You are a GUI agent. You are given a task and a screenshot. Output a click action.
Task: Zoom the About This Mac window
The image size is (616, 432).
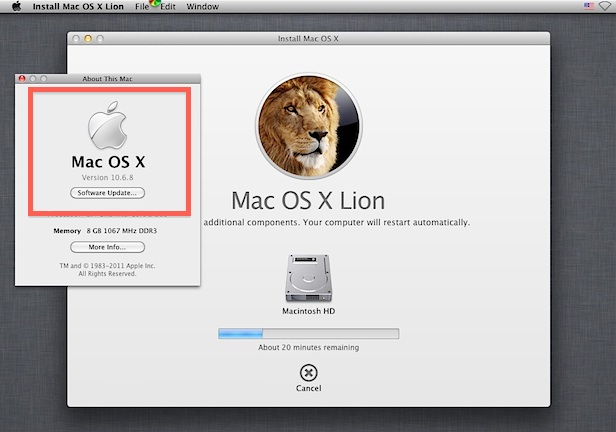click(x=44, y=79)
